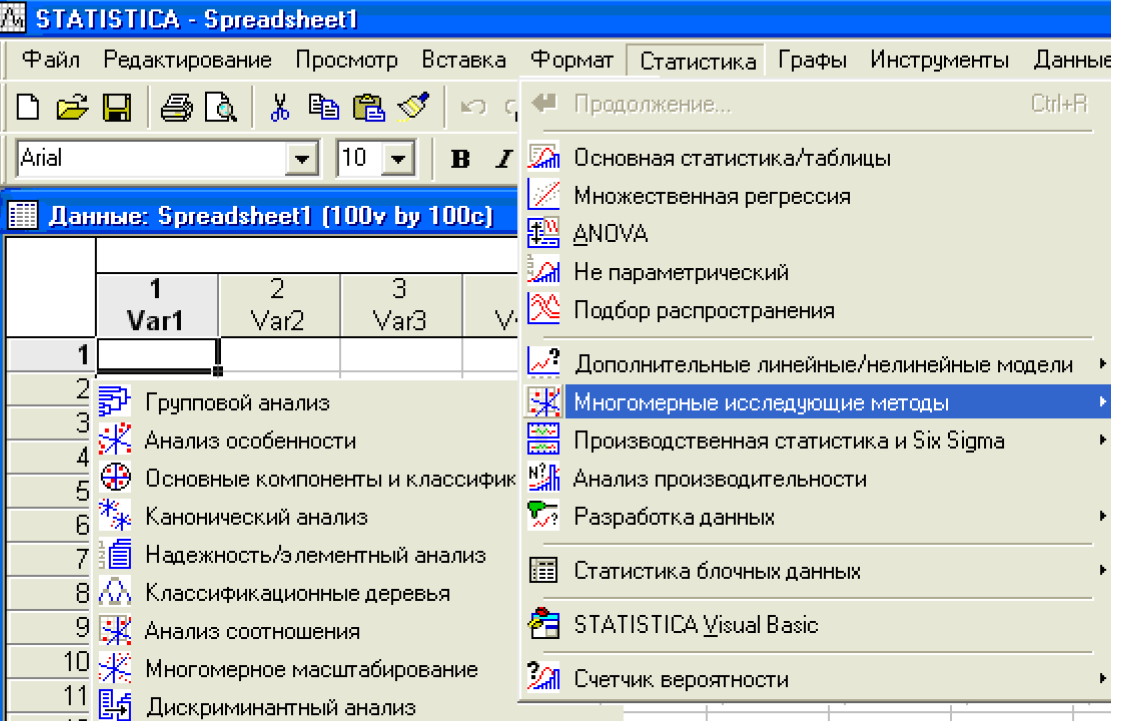Screen dimensions: 1121x721
Task: Click the Print icon in toolbar
Action: point(177,107)
